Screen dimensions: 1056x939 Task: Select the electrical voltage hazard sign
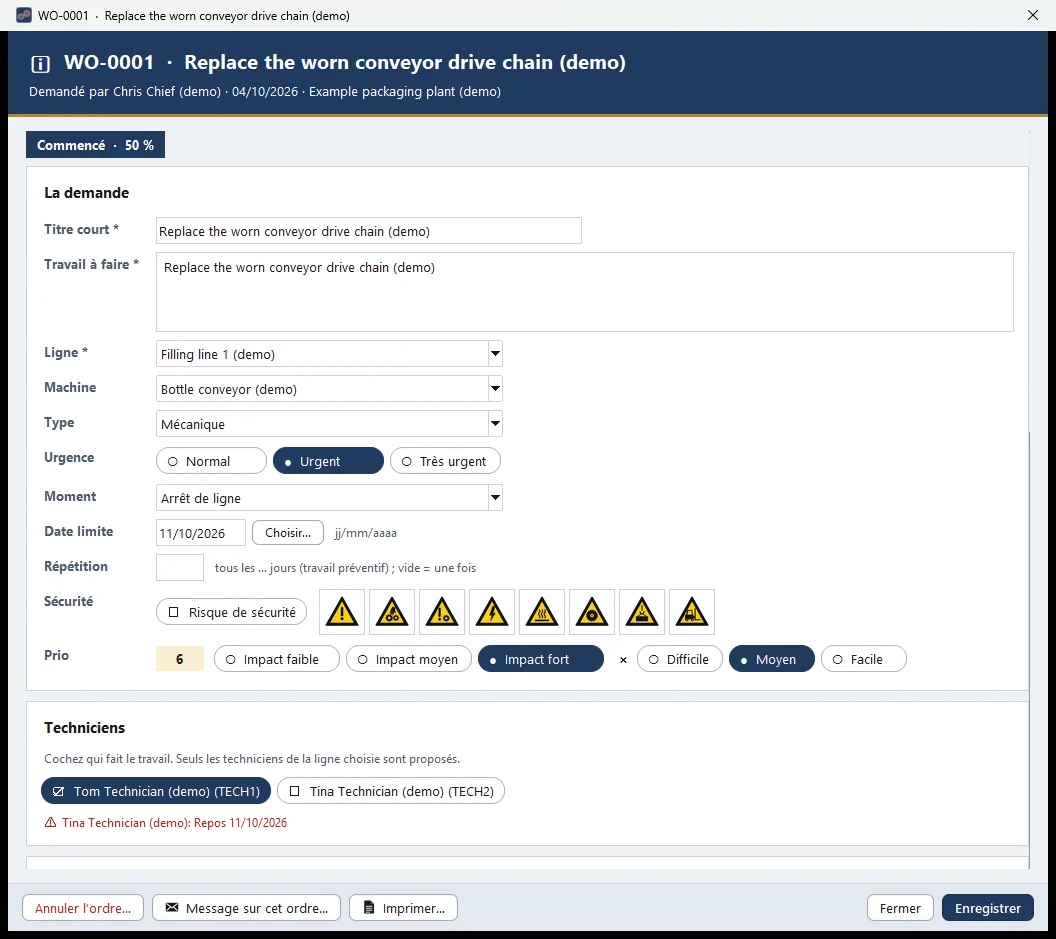pos(492,612)
